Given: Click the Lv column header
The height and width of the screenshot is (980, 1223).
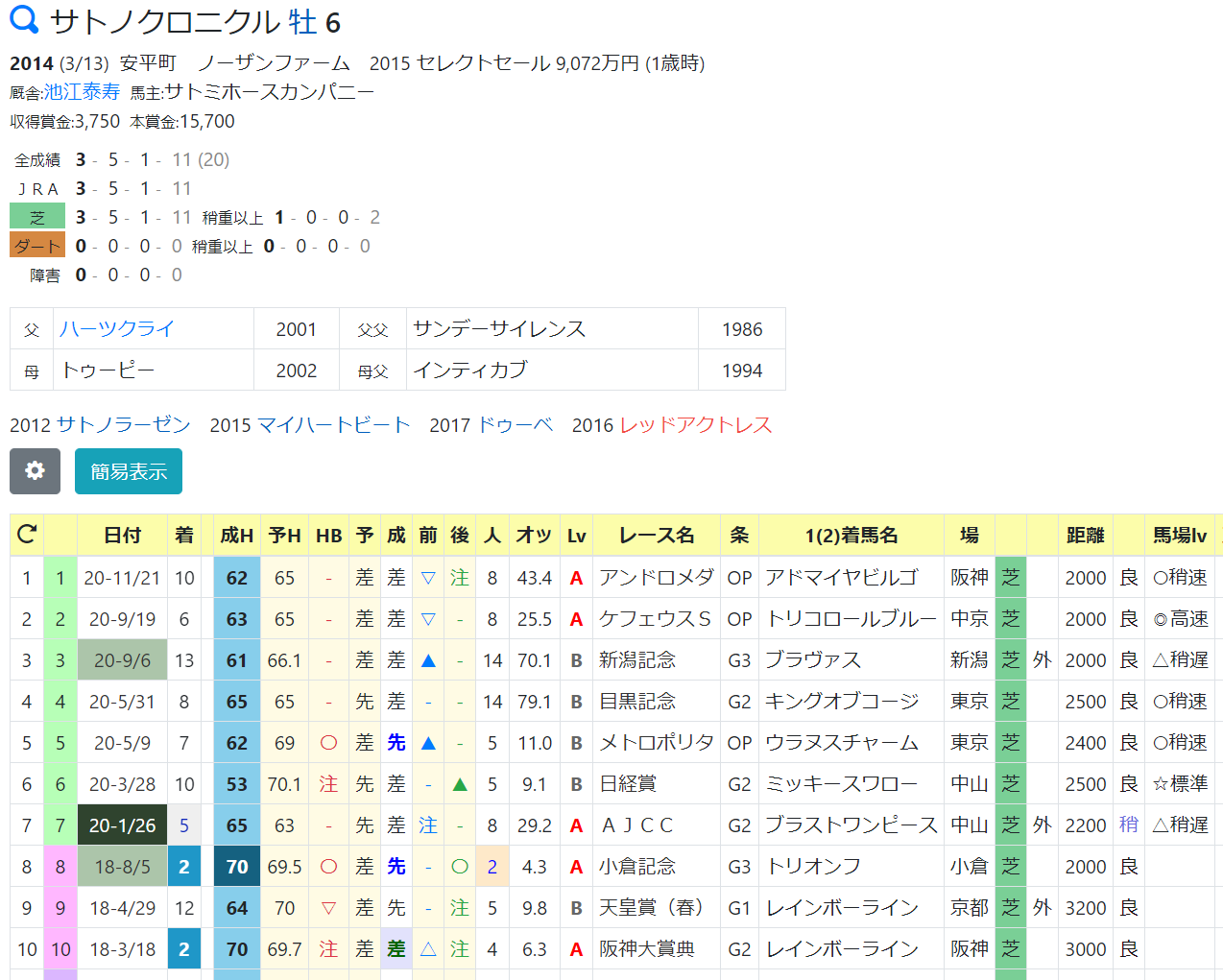Looking at the screenshot, I should [576, 536].
